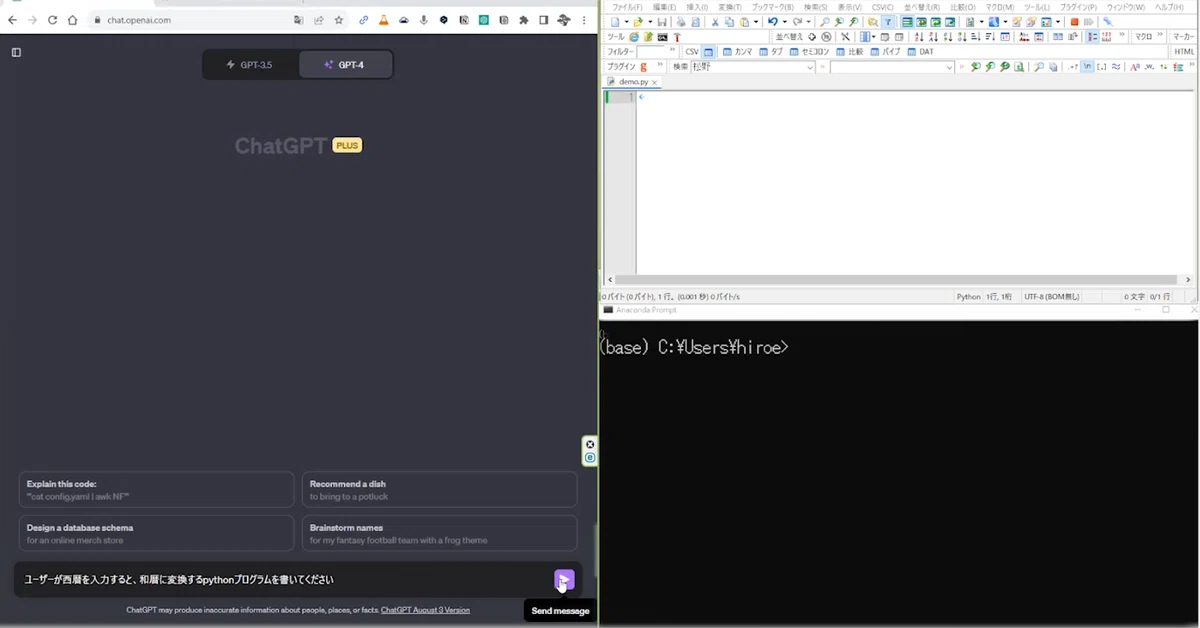1200x628 pixels.
Task: Open the ファイル(F) menu
Action: [627, 7]
